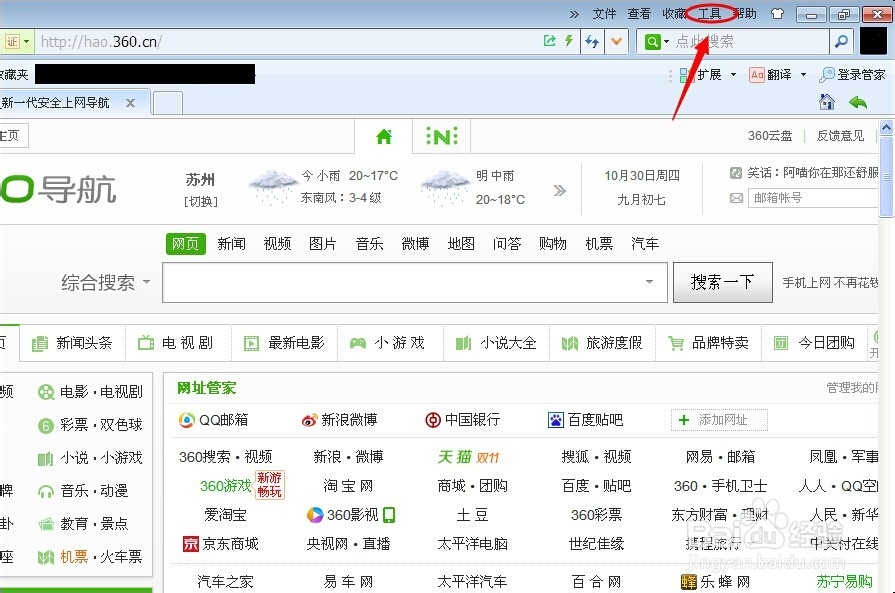Viewport: 895px width, 593px height.
Task: Open the main search box suggestion dropdown
Action: [x=649, y=282]
